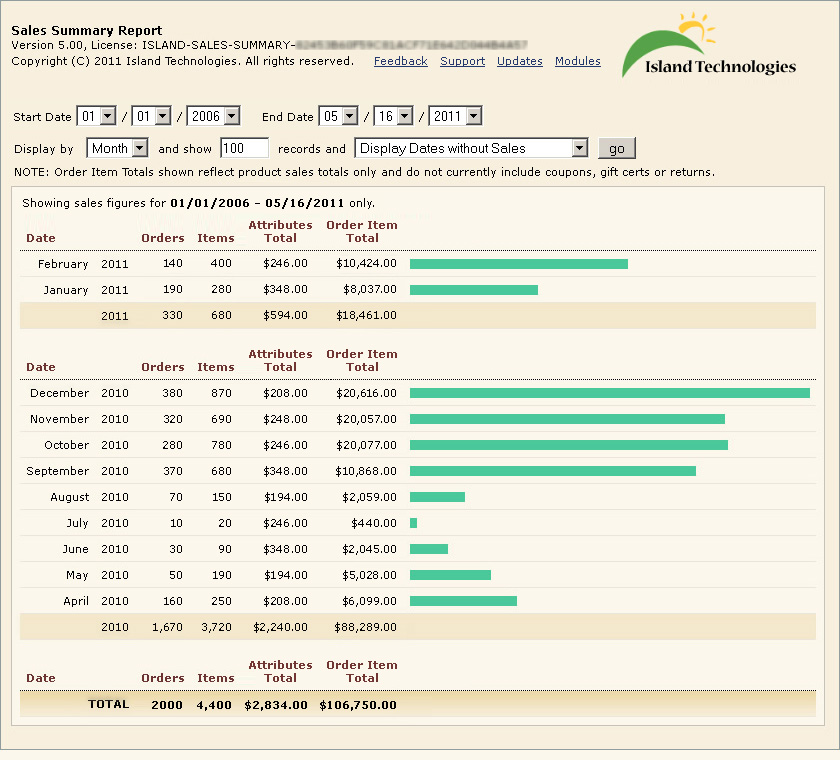This screenshot has width=840, height=760.
Task: Select the April 2010 date cell
Action: 96,601
